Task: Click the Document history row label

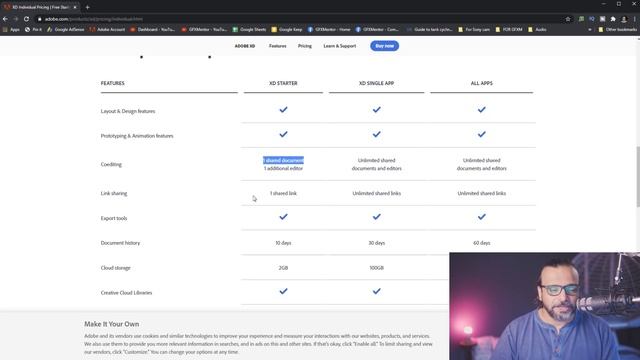Action: [x=120, y=243]
